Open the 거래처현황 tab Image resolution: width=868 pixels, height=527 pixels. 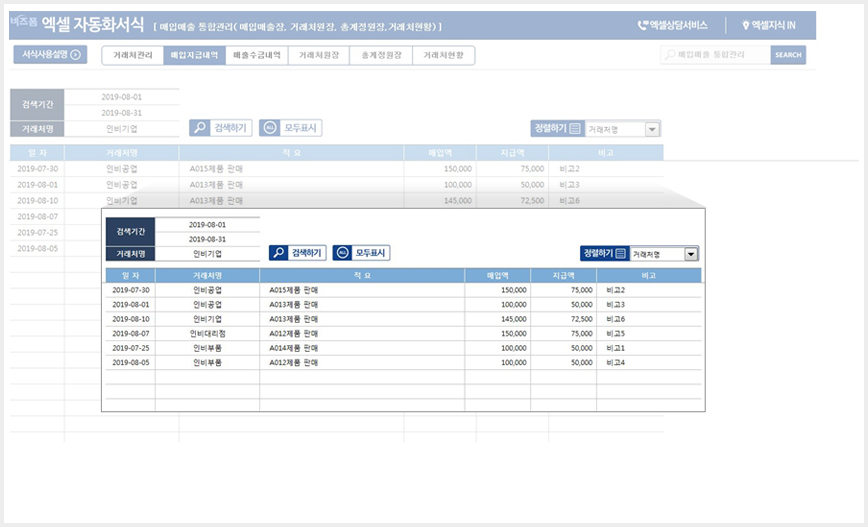pos(443,55)
